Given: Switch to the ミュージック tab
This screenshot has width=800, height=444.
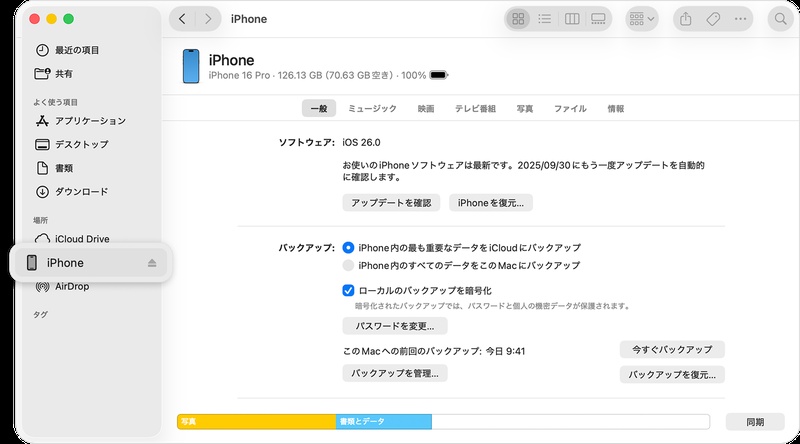Looking at the screenshot, I should pos(372,108).
